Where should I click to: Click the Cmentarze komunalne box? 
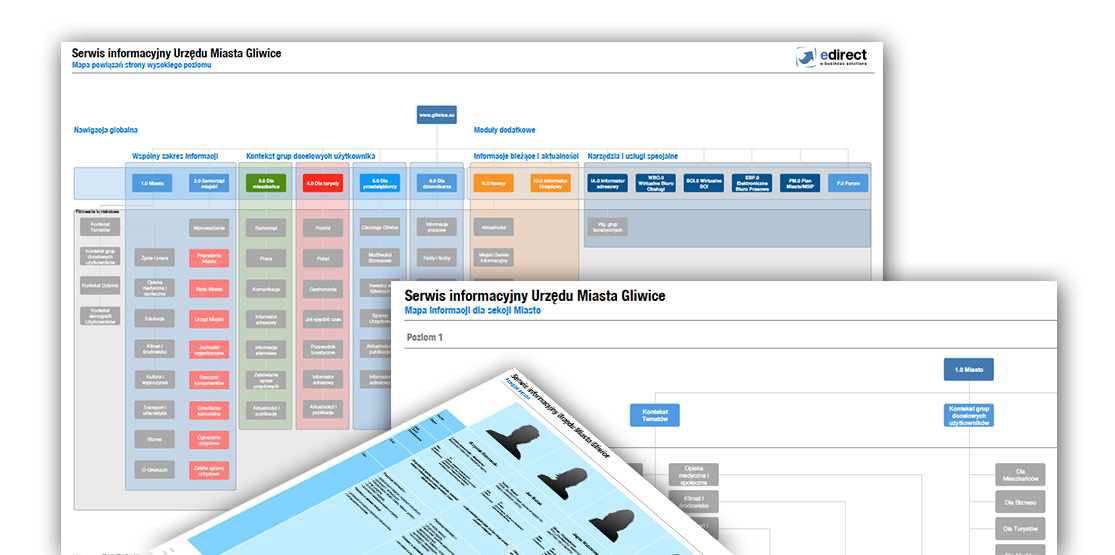click(x=209, y=410)
